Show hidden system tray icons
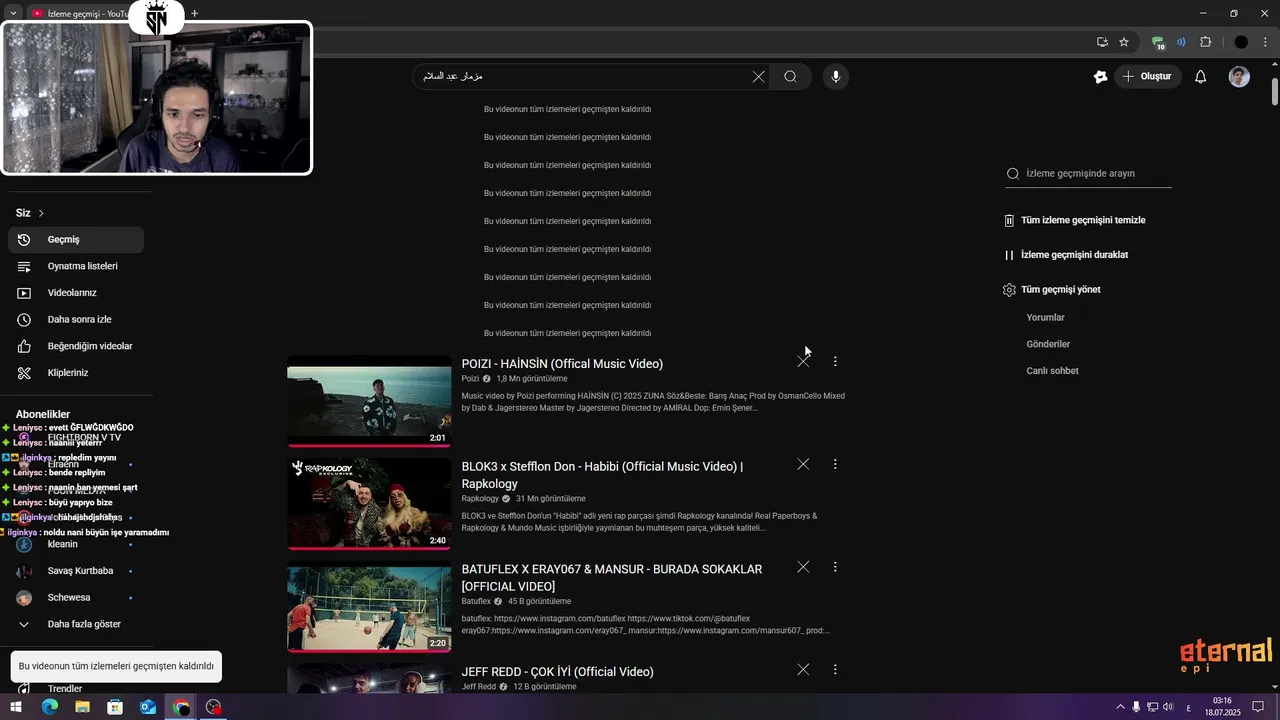 (1120, 707)
